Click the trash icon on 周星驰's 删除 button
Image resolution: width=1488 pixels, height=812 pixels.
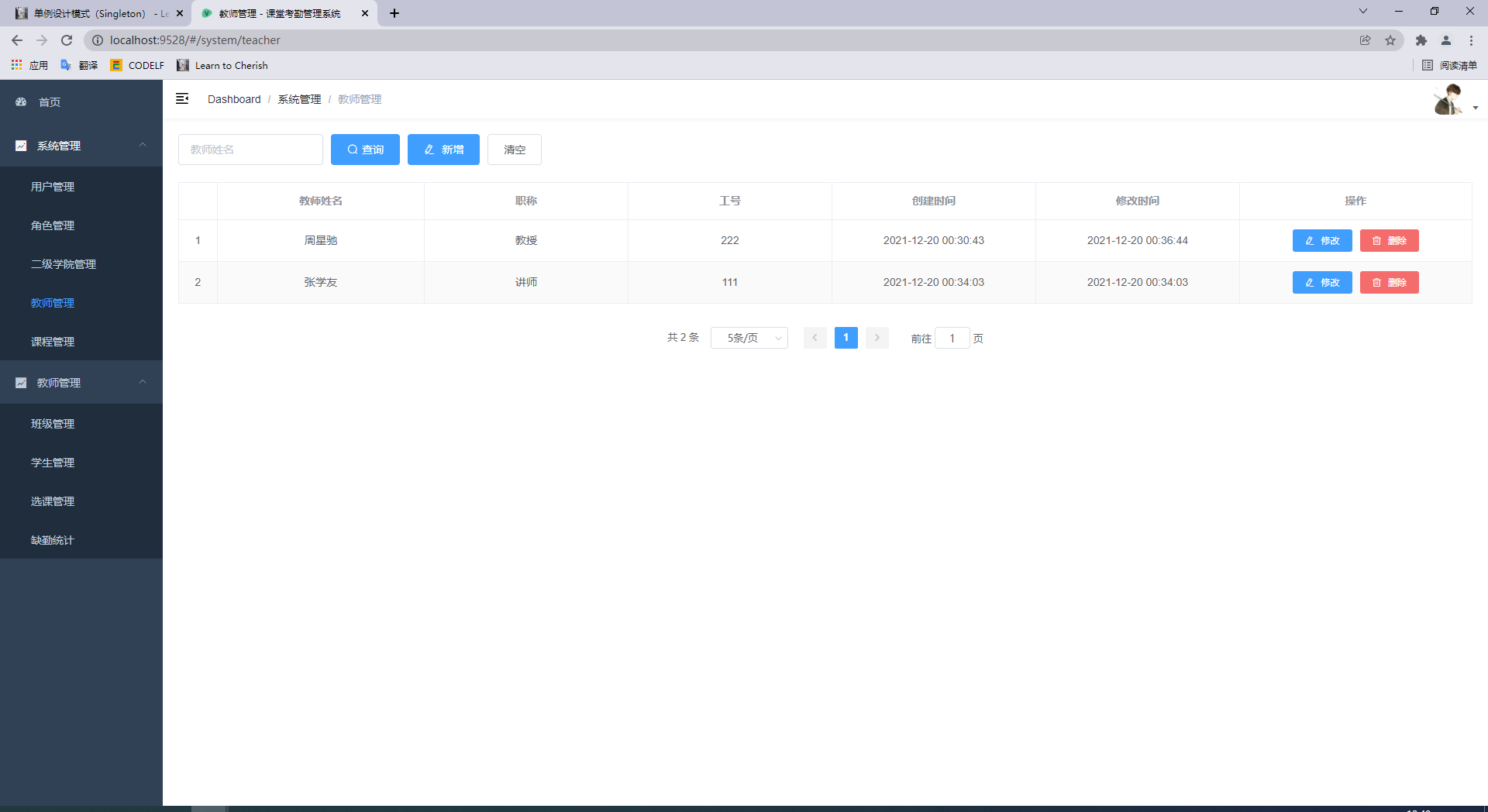pos(1375,240)
